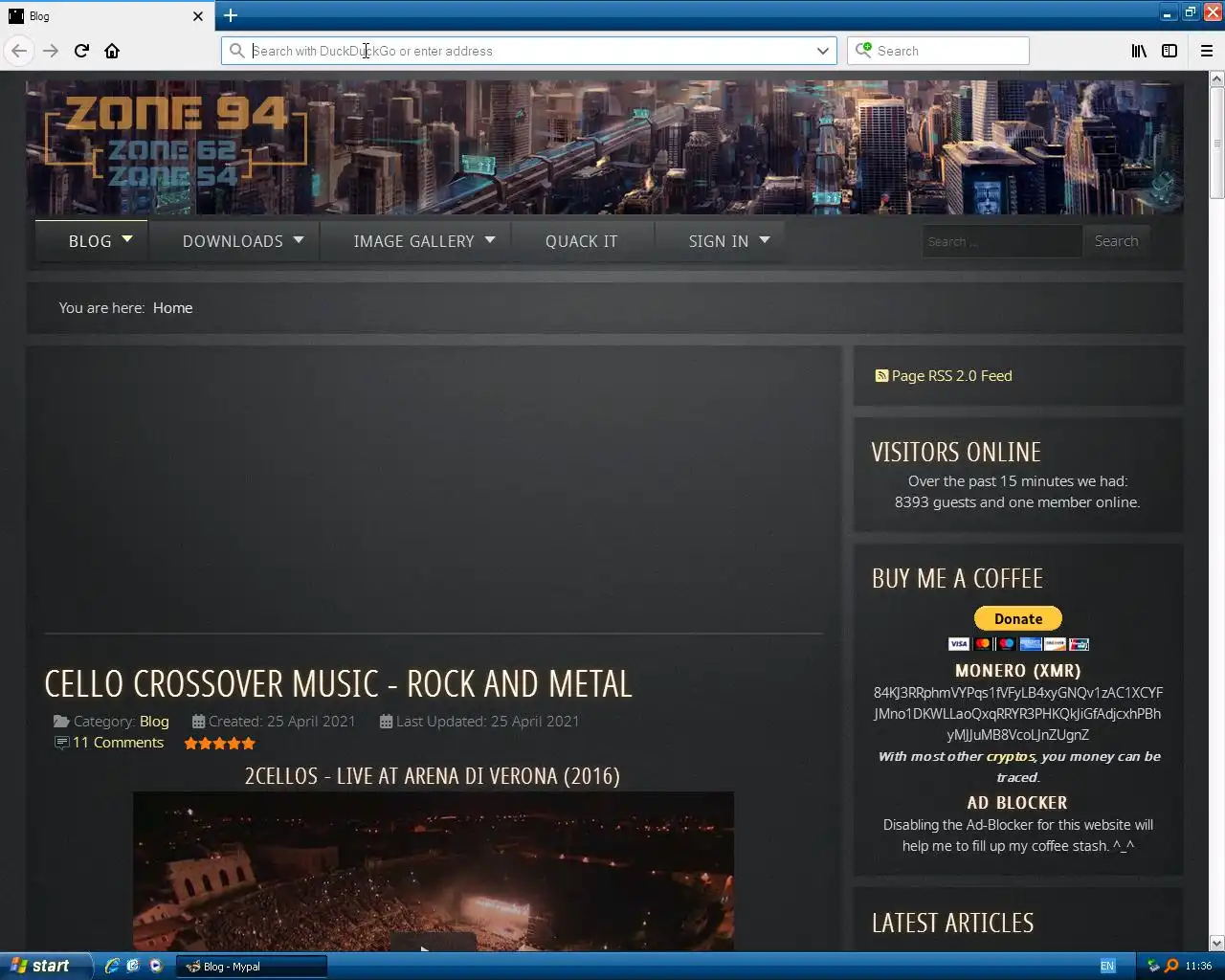This screenshot has height=980, width=1225.
Task: Expand the SIGN IN dropdown arrow
Action: pyautogui.click(x=765, y=239)
